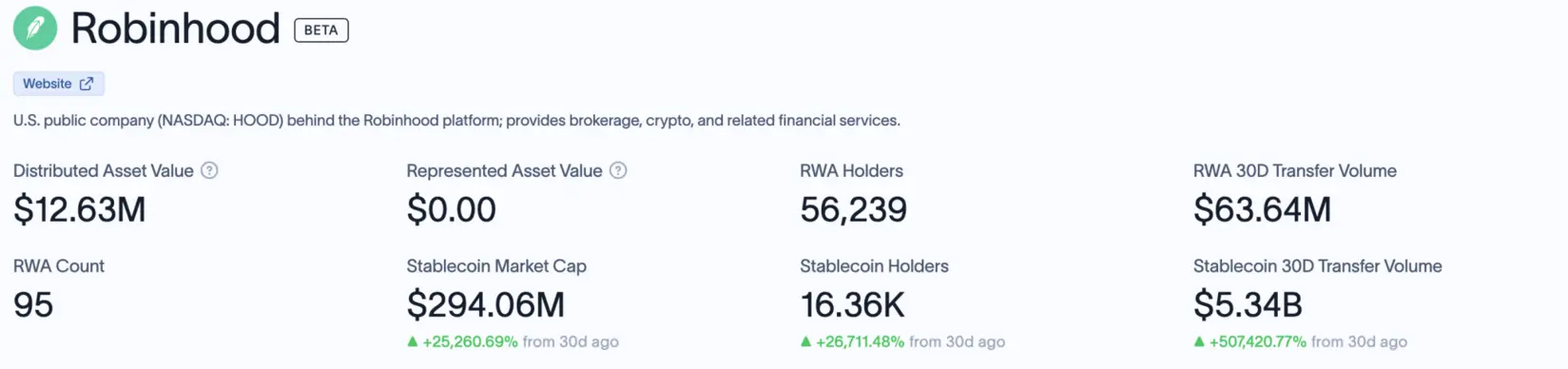
Task: Click the BETA badge next to Robinhood
Action: pos(321,30)
